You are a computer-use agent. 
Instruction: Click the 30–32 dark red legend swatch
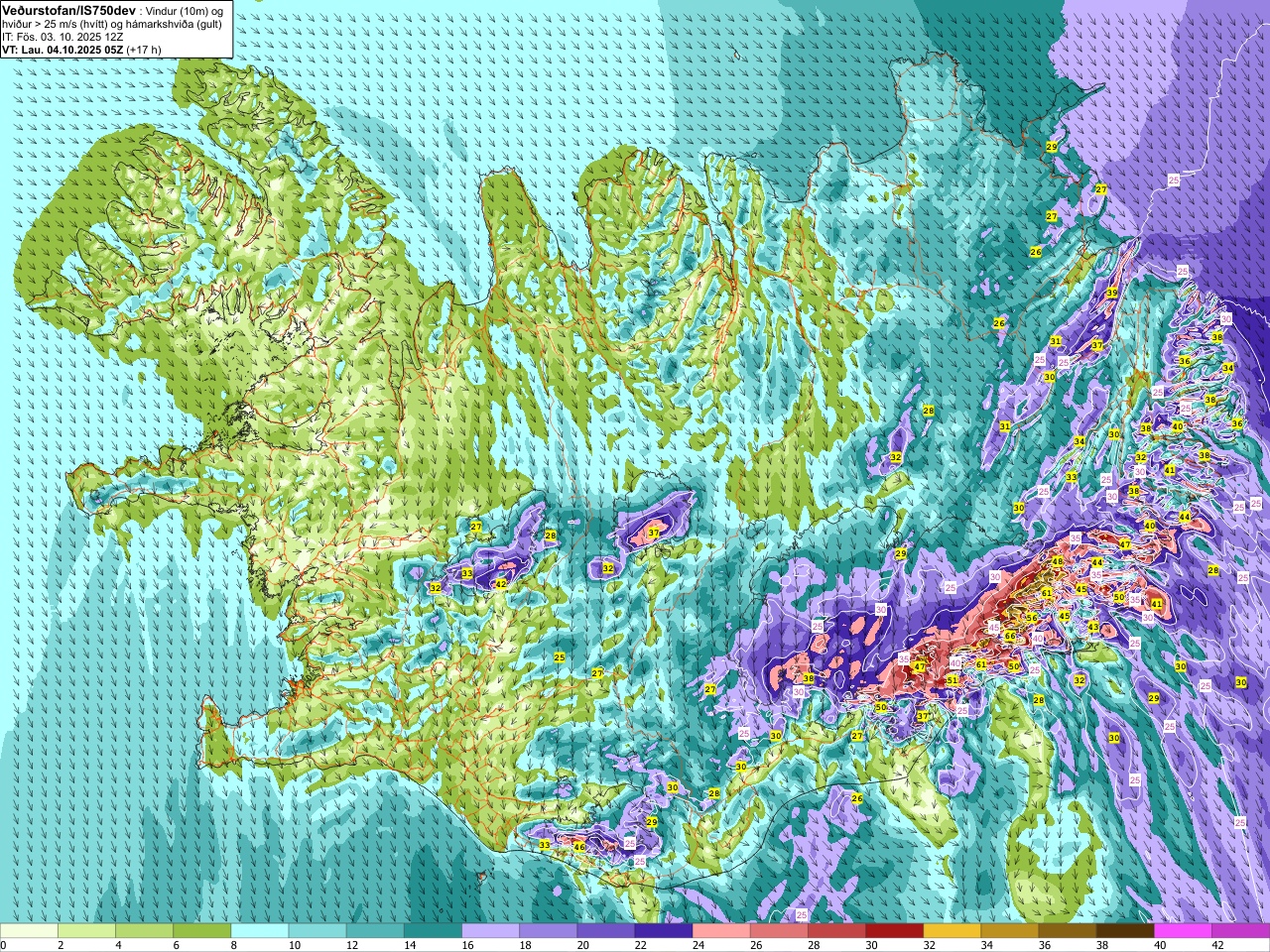[894, 931]
